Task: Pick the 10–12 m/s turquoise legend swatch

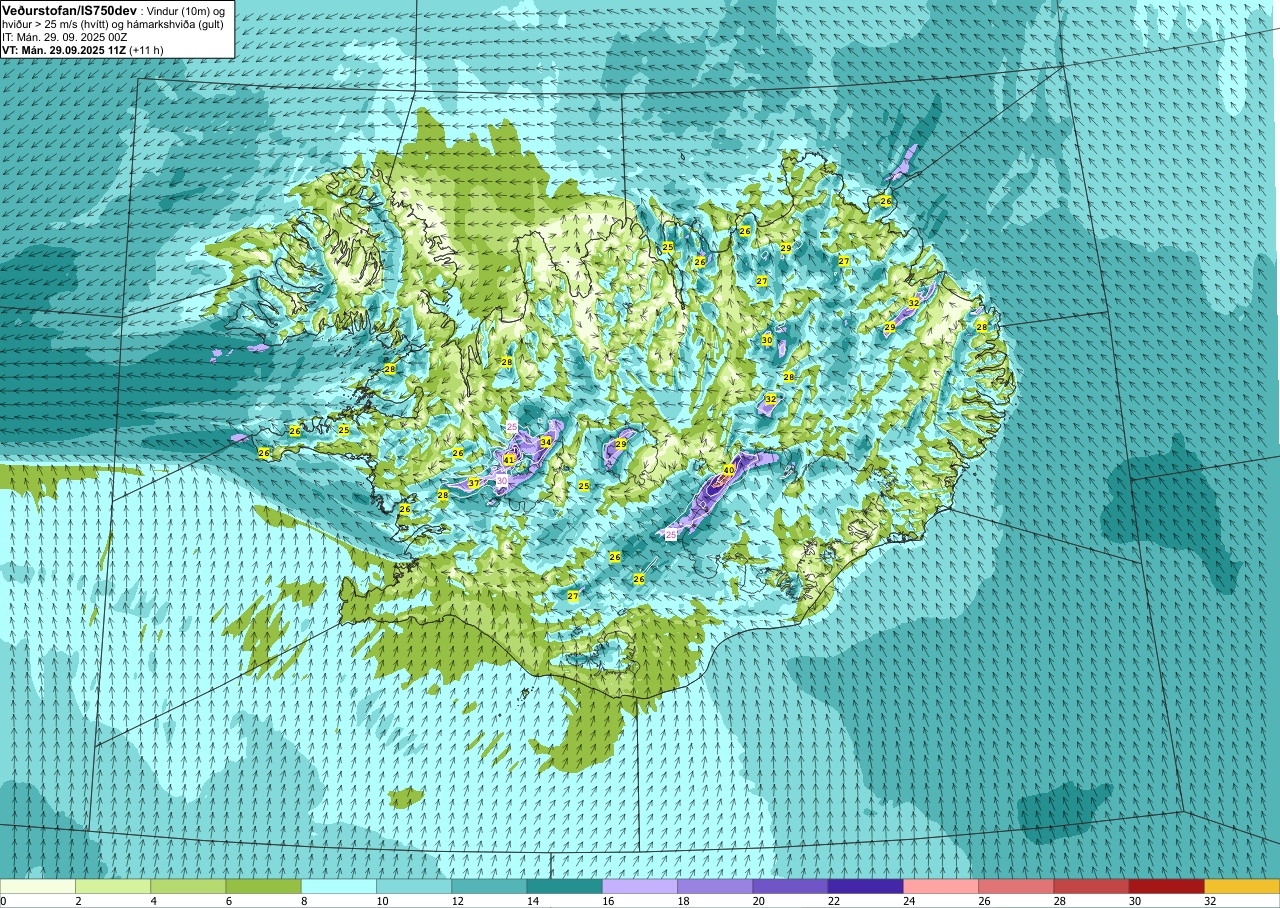Action: point(414,886)
